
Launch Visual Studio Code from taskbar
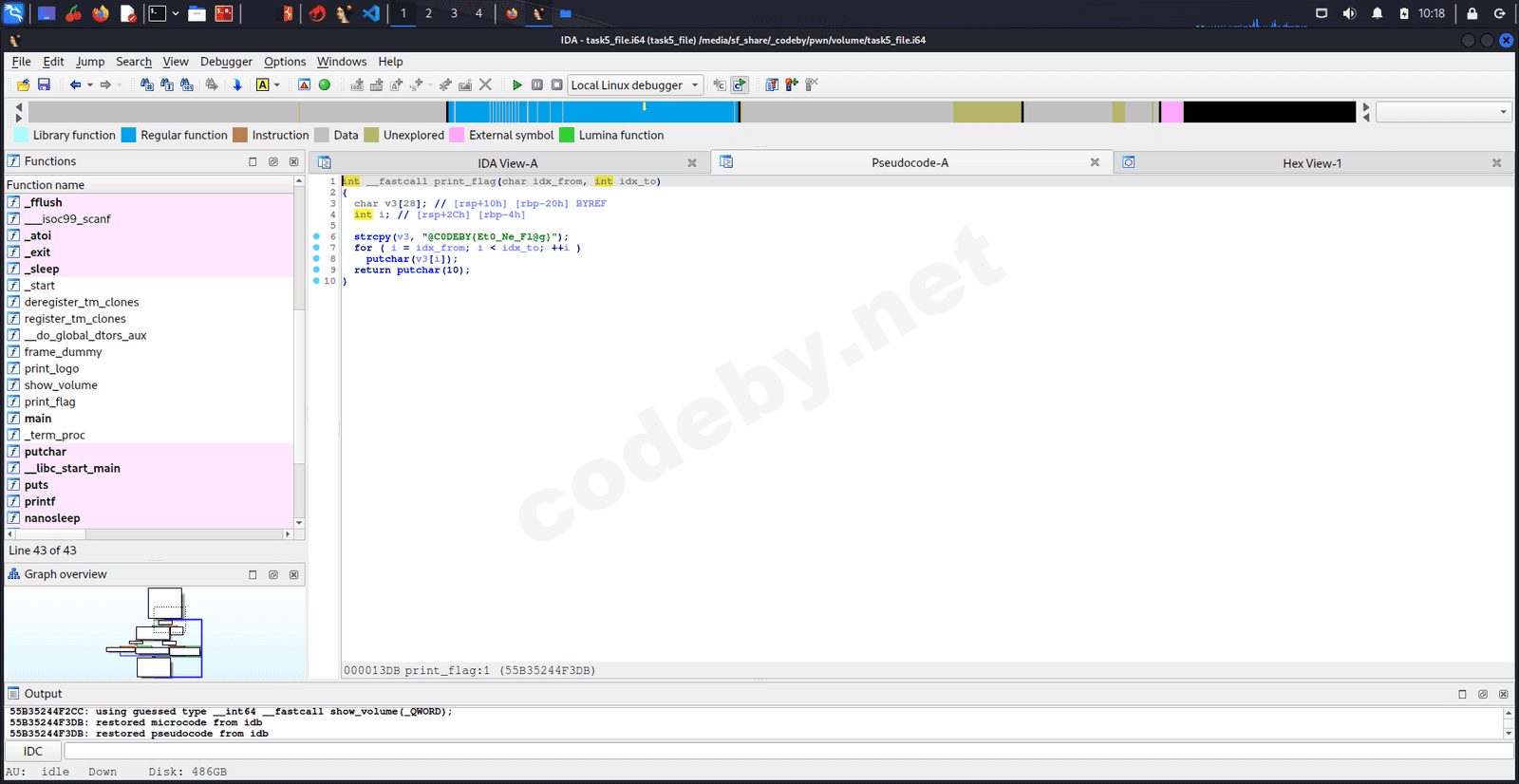(x=371, y=13)
